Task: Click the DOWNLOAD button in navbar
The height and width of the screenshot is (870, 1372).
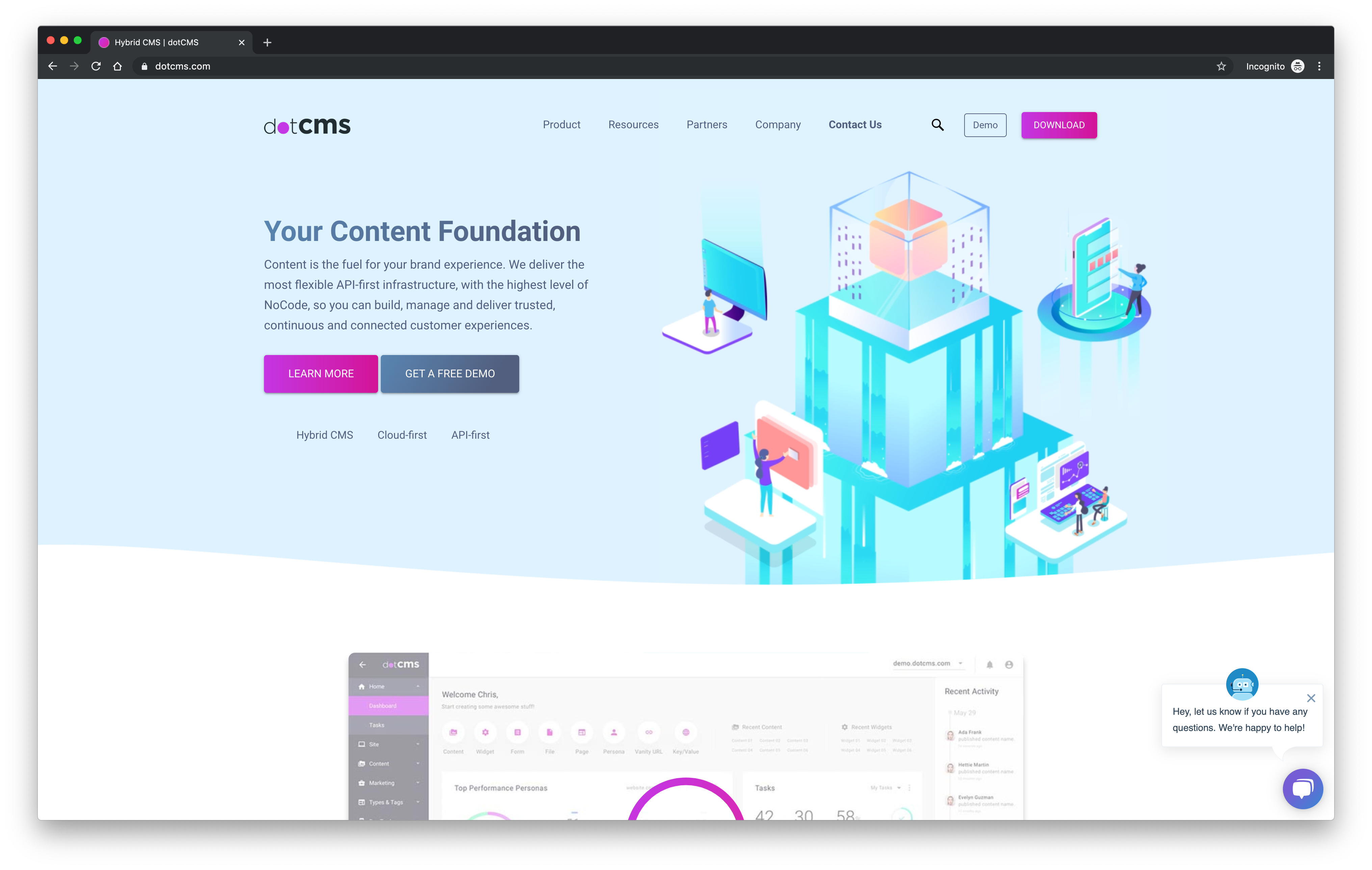Action: point(1058,124)
